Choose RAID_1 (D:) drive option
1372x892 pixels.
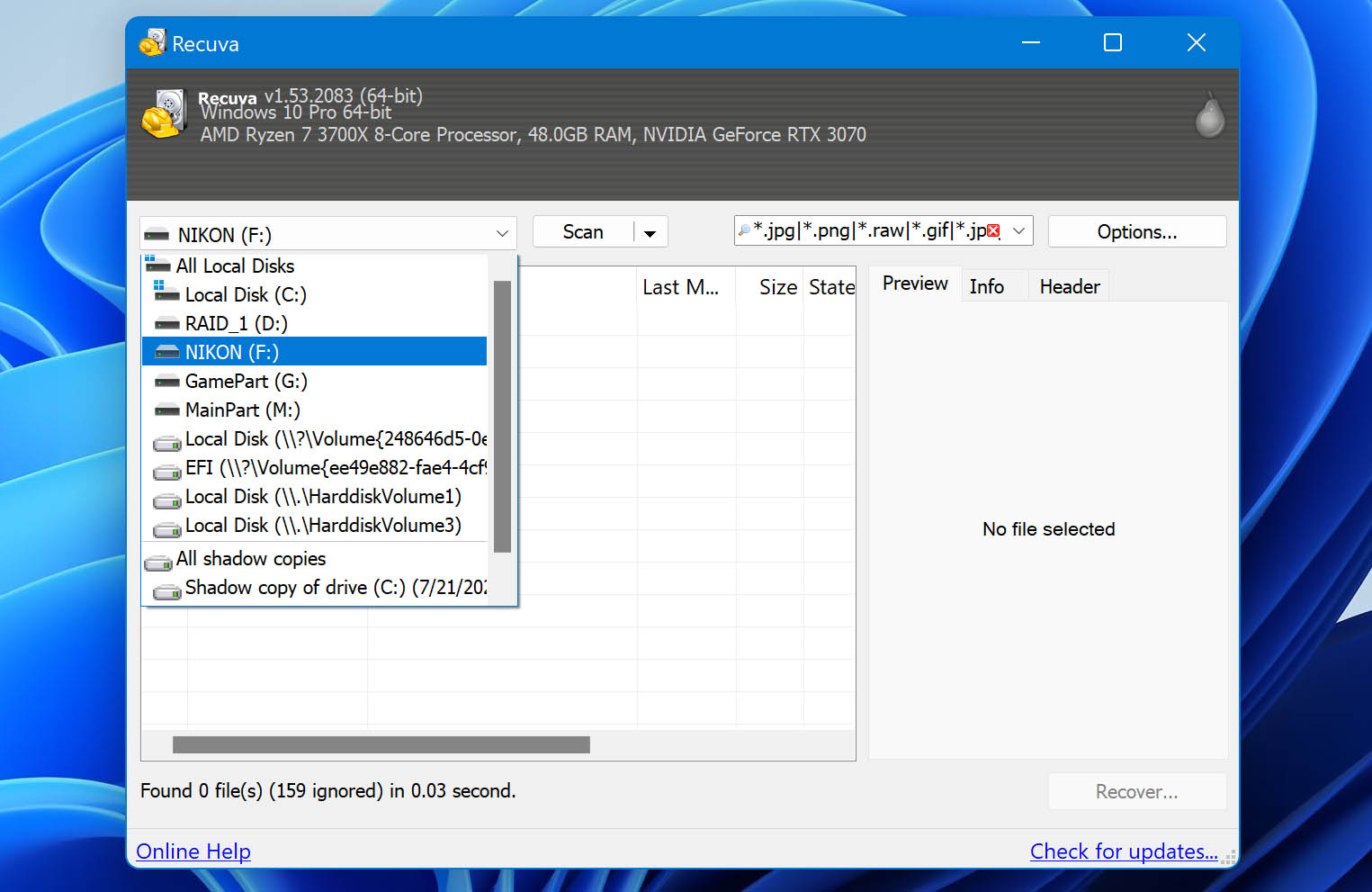(x=314, y=323)
